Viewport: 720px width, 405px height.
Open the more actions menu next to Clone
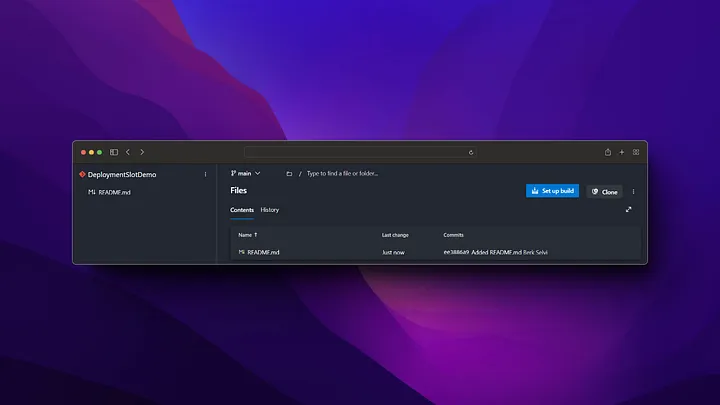coord(633,191)
